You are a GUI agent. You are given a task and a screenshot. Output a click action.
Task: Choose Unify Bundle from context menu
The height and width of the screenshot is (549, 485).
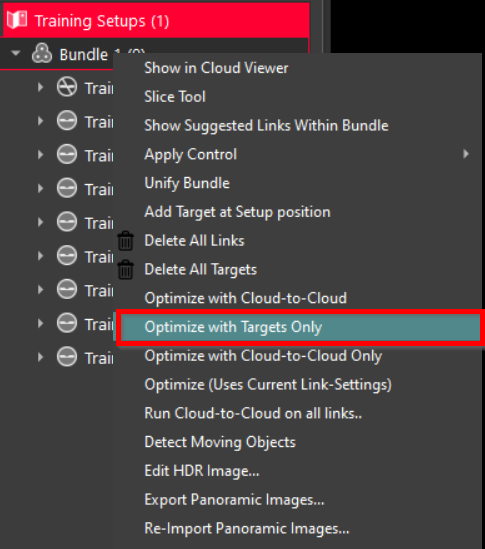(187, 183)
